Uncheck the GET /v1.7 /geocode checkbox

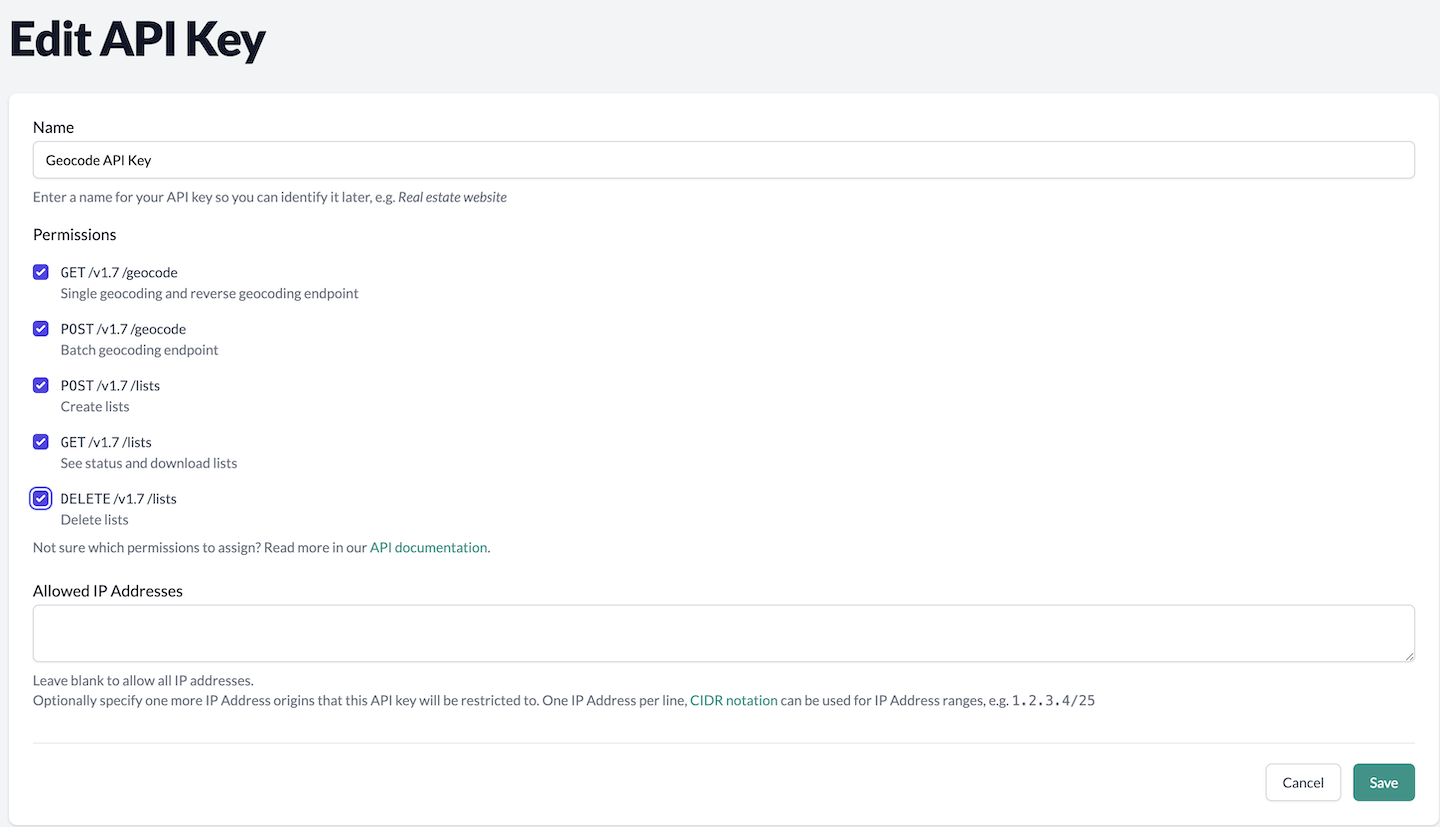41,272
